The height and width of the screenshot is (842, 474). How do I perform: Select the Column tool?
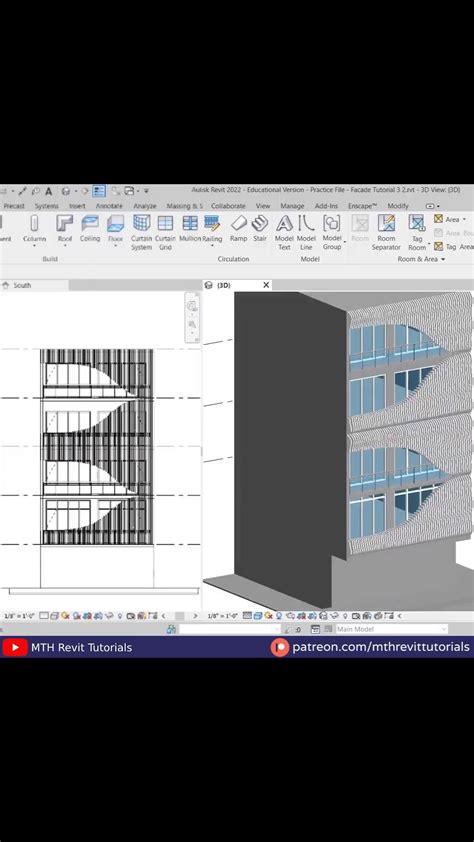(34, 228)
